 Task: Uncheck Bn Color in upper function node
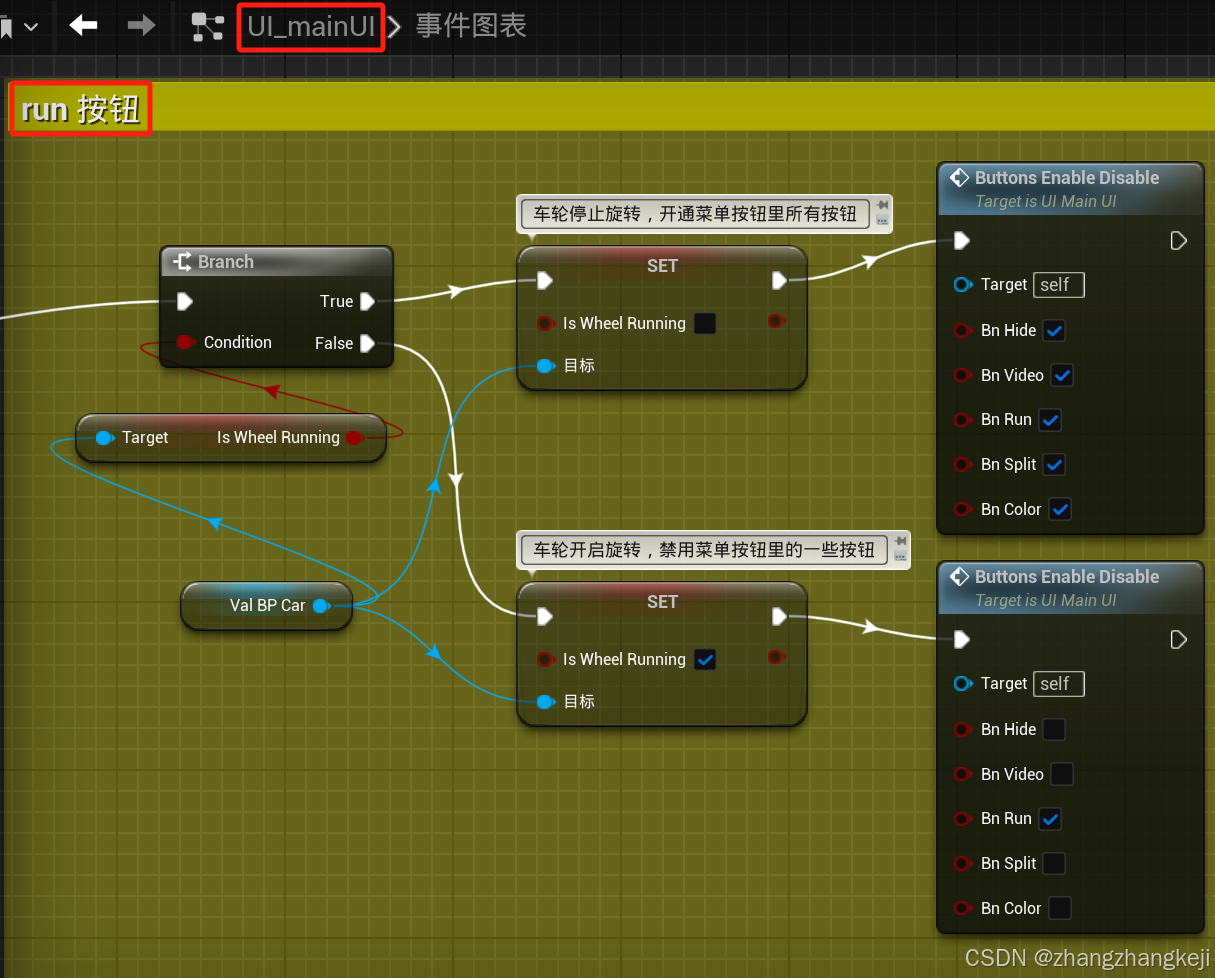[x=1060, y=509]
